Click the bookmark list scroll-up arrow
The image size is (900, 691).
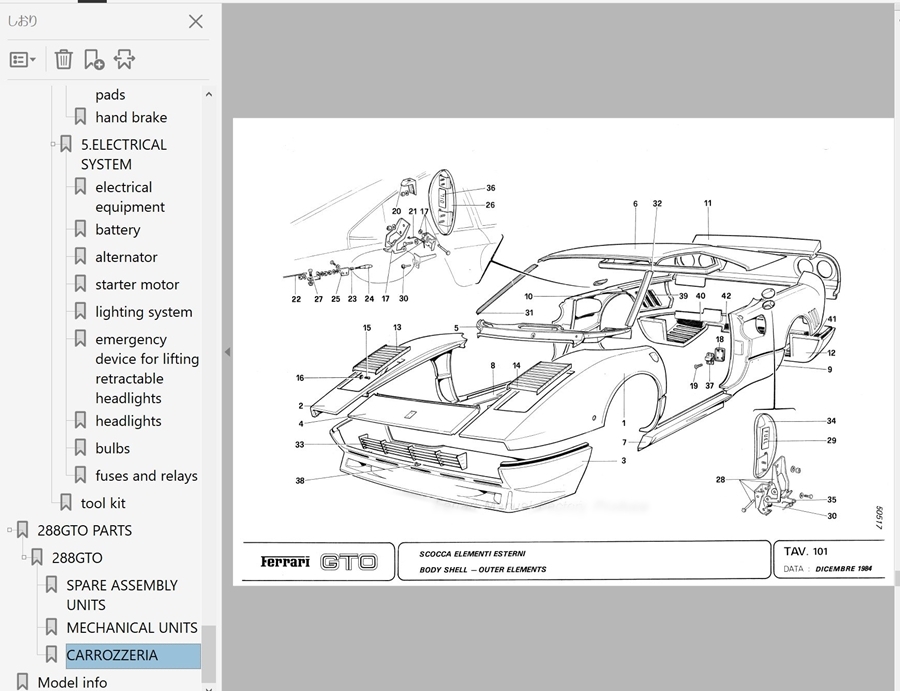point(209,94)
